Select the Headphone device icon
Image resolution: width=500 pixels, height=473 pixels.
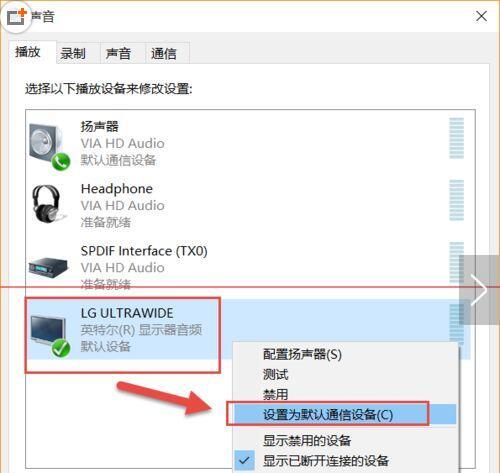coord(48,204)
